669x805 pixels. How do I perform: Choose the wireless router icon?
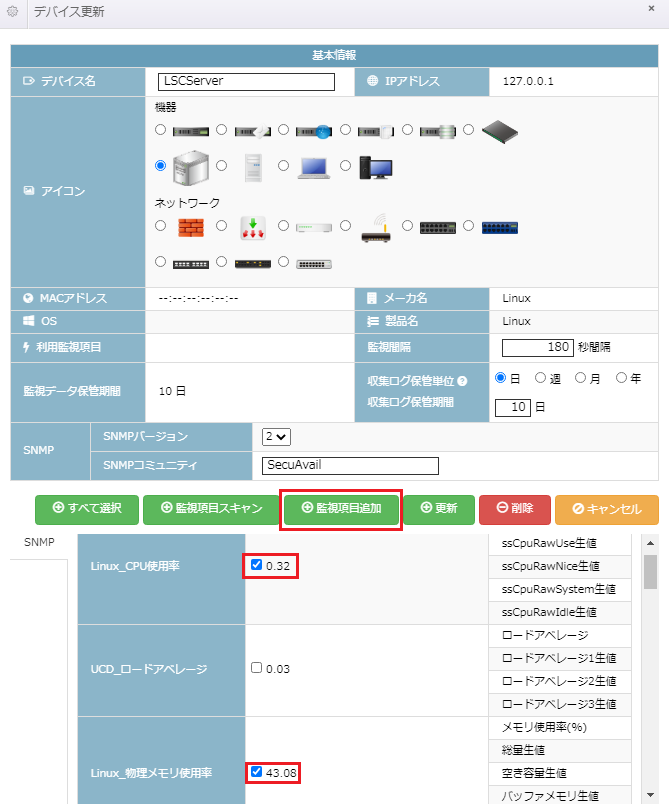(x=376, y=228)
